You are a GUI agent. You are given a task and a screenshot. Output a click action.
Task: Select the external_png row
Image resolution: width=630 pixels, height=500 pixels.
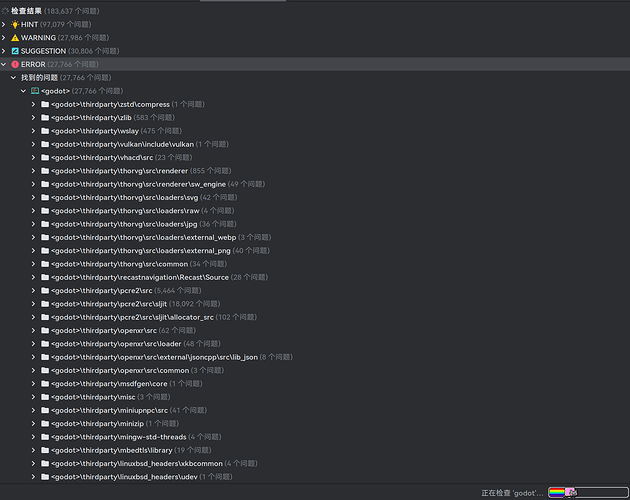click(x=315, y=250)
